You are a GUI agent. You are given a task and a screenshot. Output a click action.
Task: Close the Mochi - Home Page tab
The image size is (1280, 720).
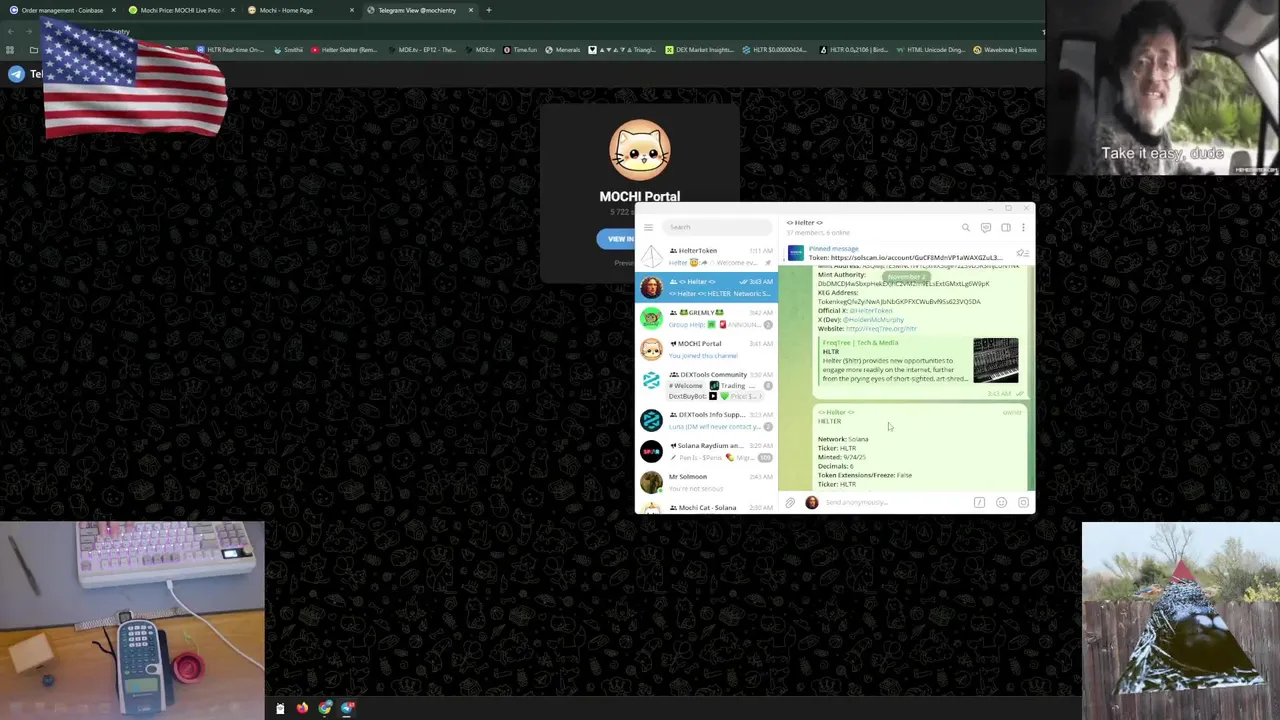click(351, 10)
